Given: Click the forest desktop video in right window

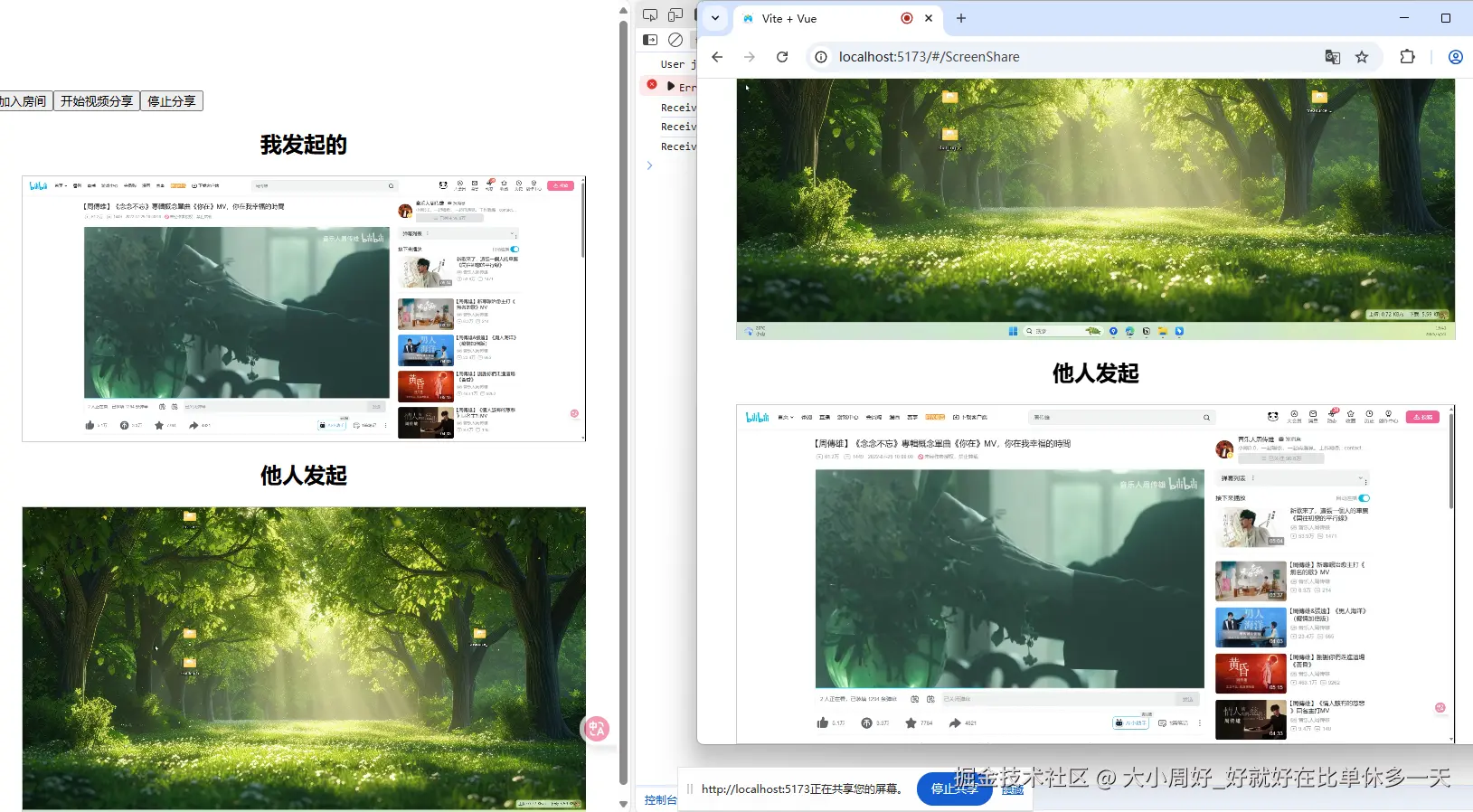Looking at the screenshot, I should tap(1096, 209).
